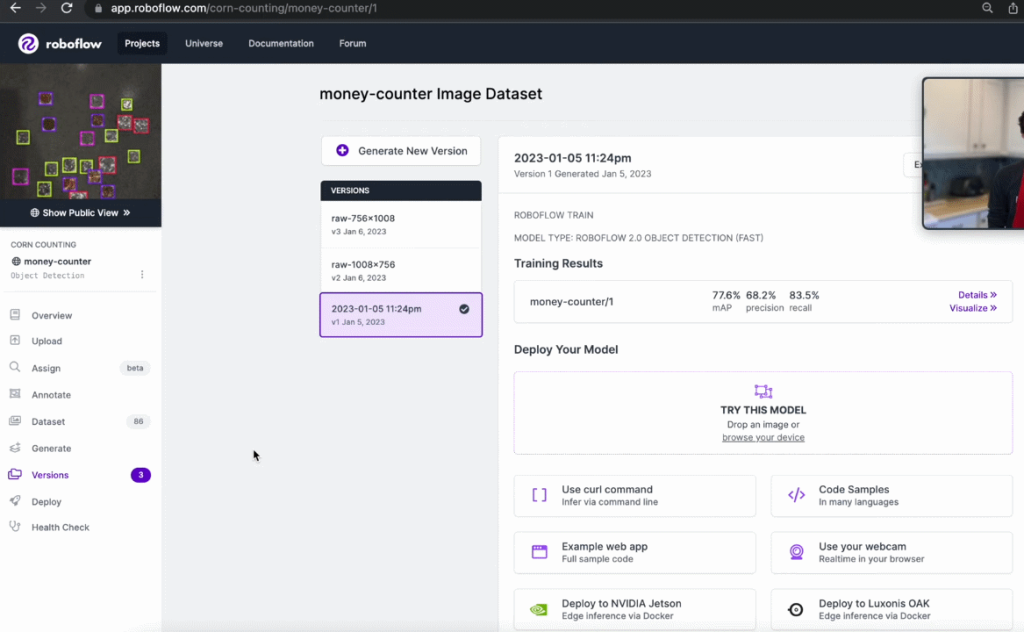
Task: Click the Assign beta badge
Action: click(x=135, y=368)
